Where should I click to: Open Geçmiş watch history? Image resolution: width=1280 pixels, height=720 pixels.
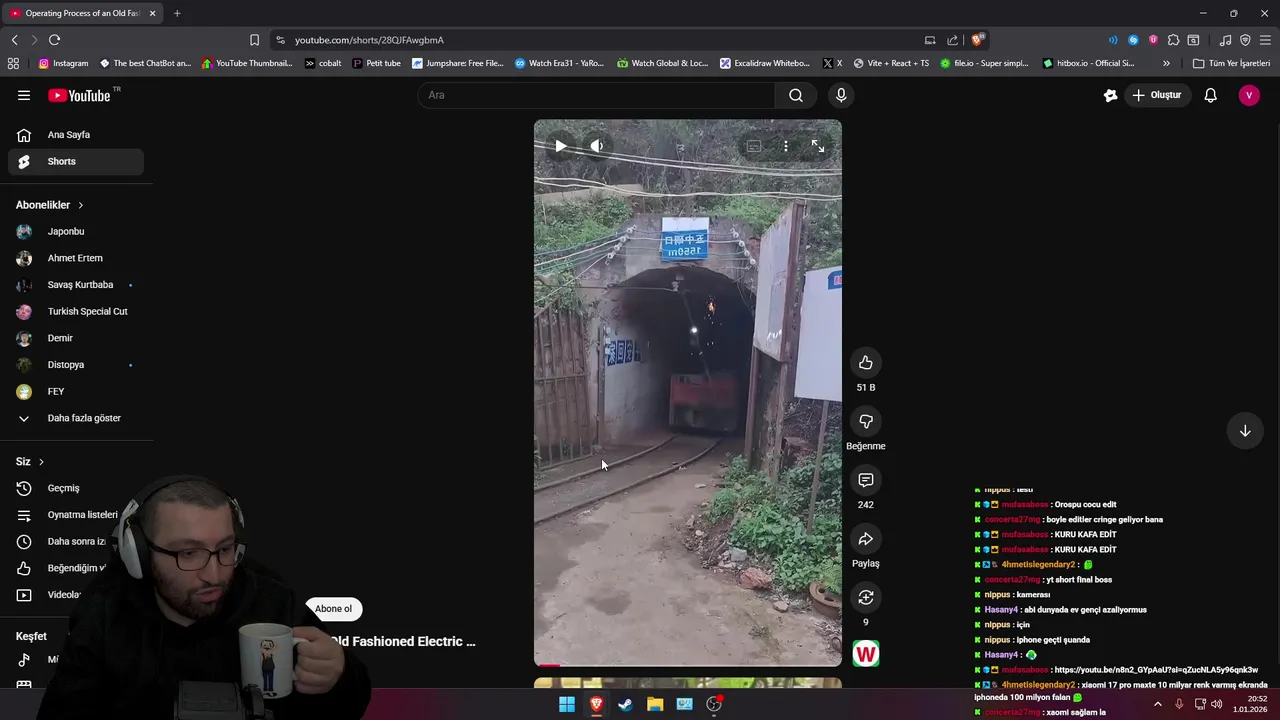76,488
